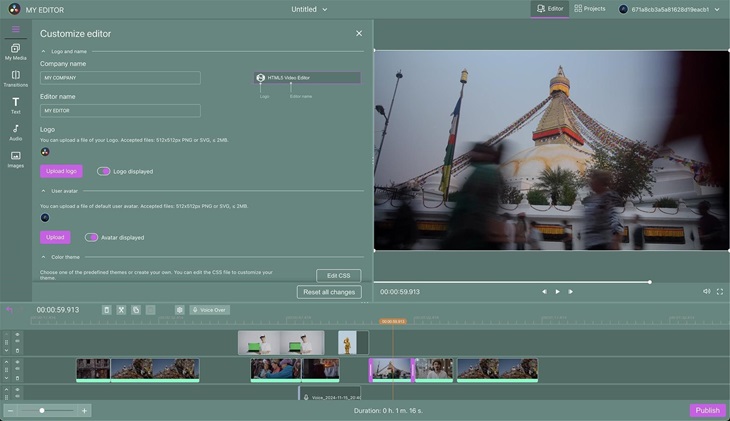The width and height of the screenshot is (730, 421).
Task: Toggle the Avatar displayed switch
Action: (x=92, y=237)
